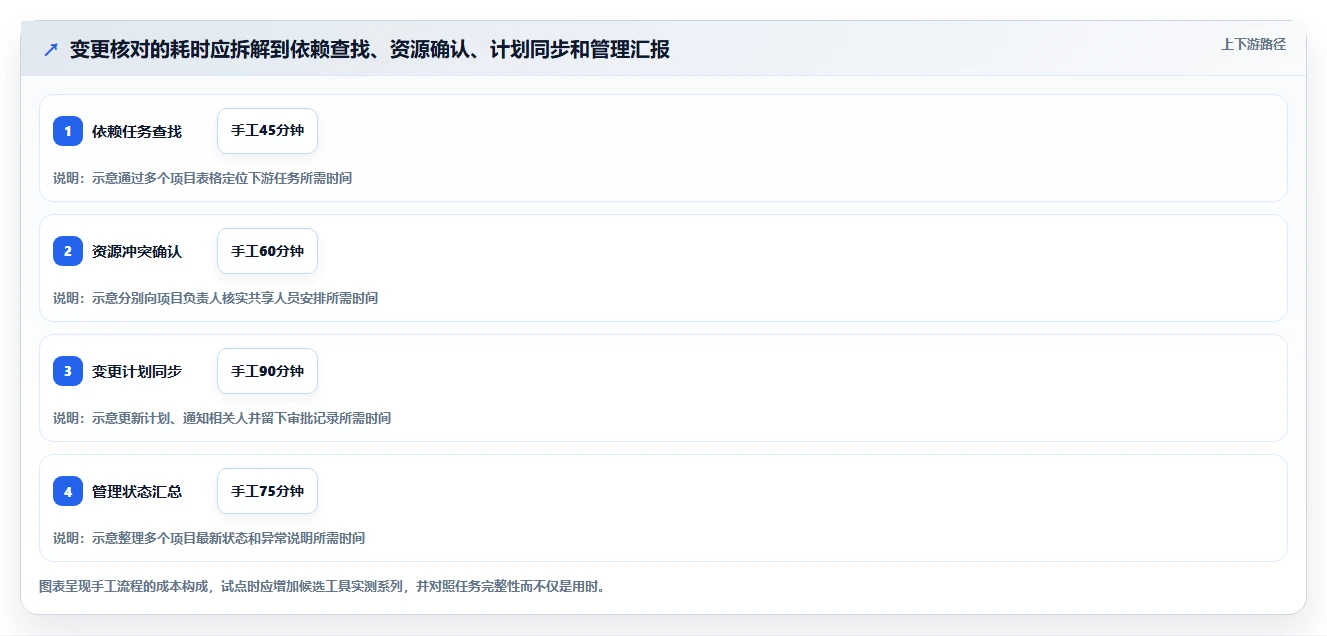Click the 手工75分钟 value pill
1327x636 pixels.
267,491
